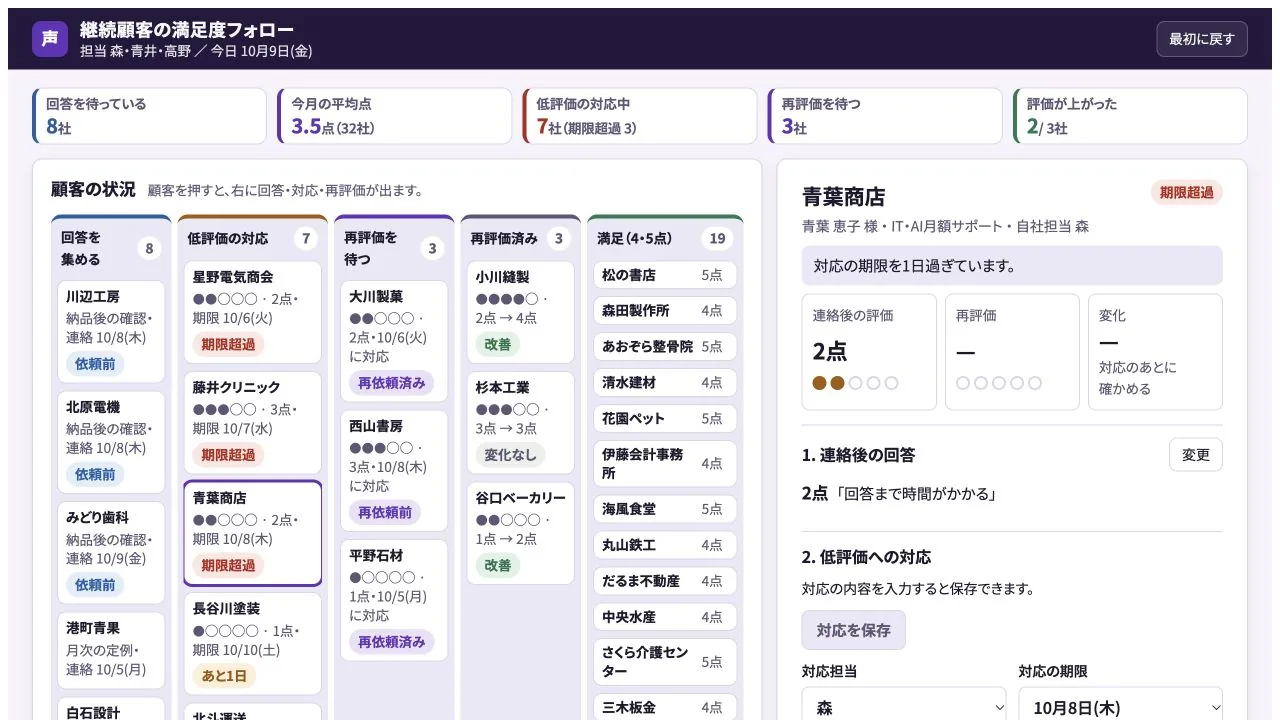Click the 最初に戻す button
This screenshot has width=1280, height=720.
point(1202,39)
